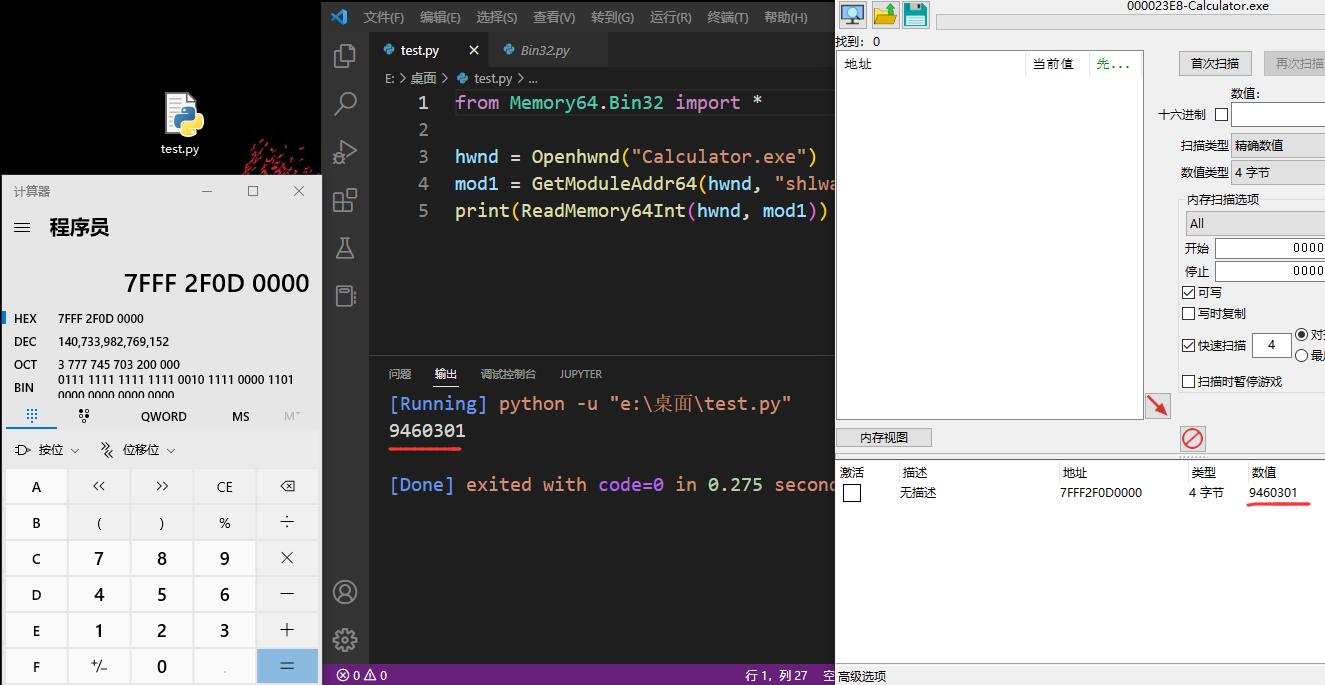Select the upper radio button beside fast scan

coord(1301,334)
